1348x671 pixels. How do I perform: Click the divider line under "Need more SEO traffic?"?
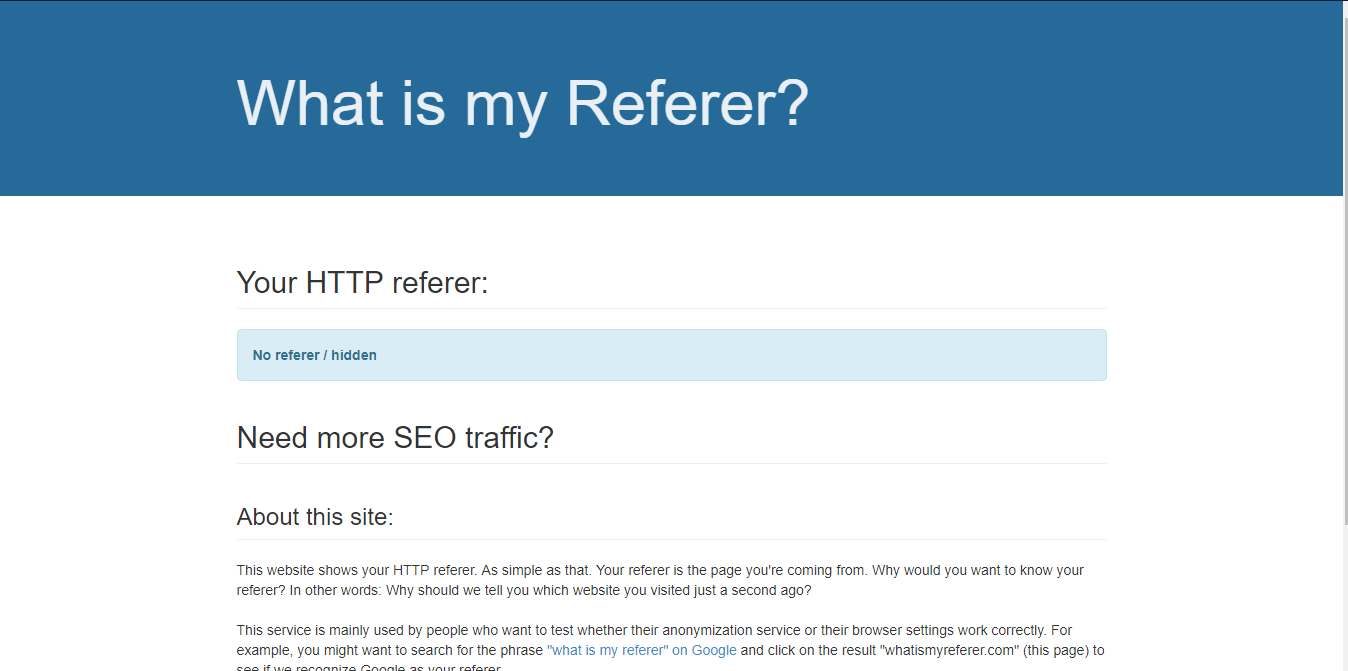[x=671, y=463]
